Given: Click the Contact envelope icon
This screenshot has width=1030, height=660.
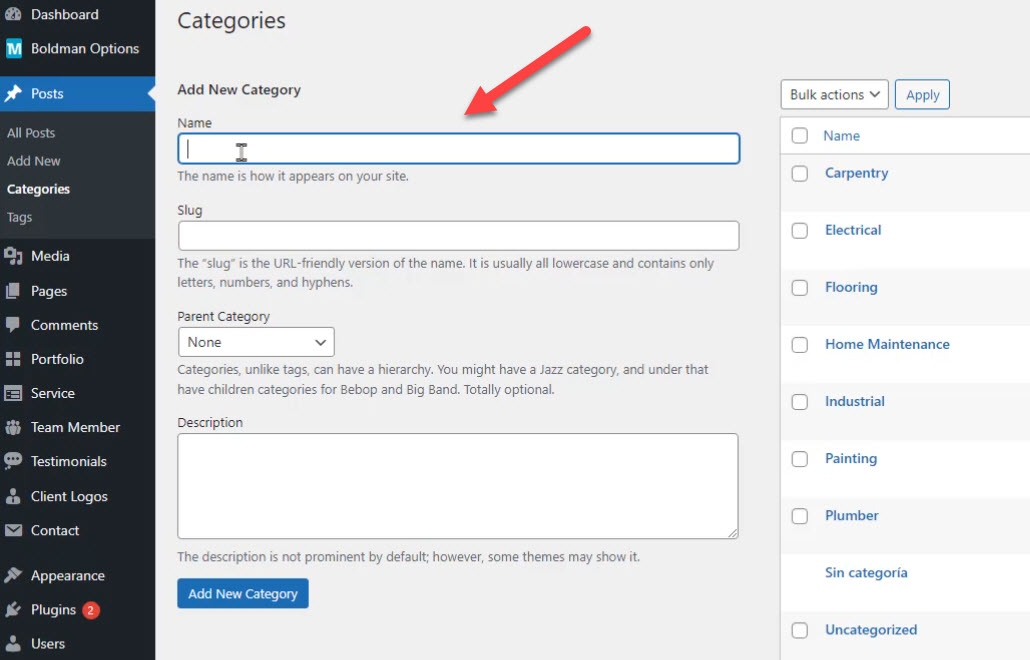Looking at the screenshot, I should point(13,530).
